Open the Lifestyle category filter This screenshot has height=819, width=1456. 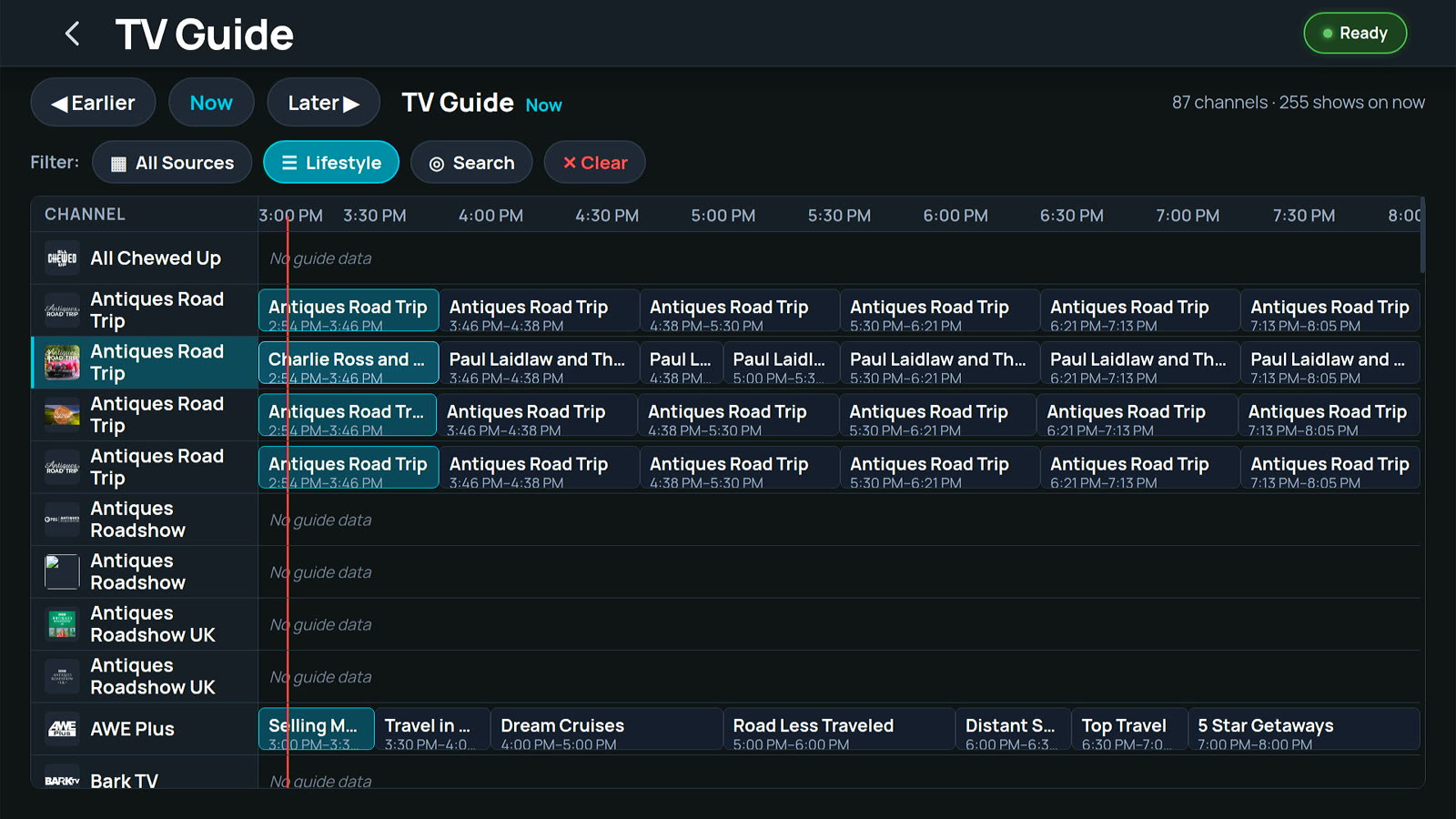pos(331,163)
